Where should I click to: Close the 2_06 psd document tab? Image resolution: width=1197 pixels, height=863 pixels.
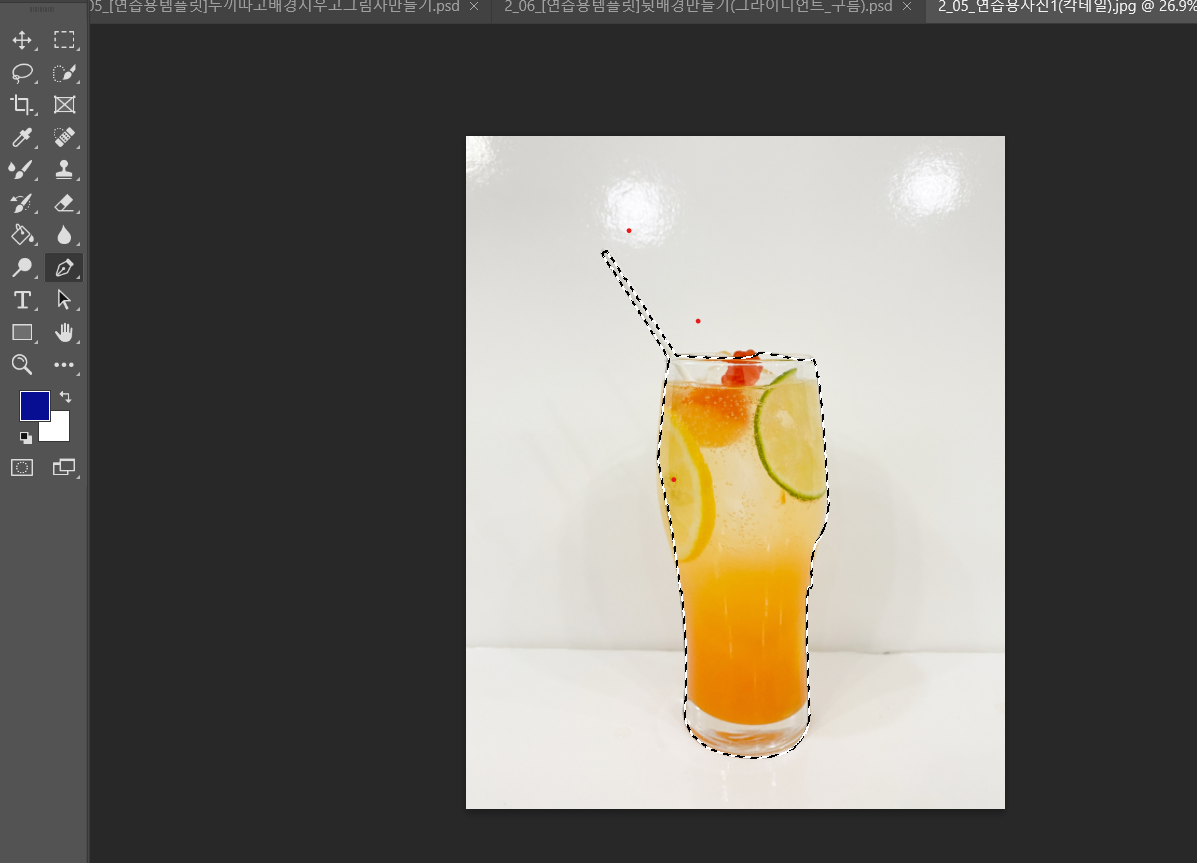coord(907,7)
